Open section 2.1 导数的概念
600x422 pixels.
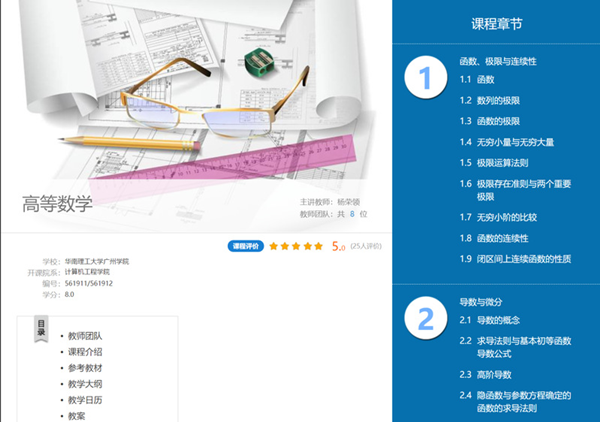click(496, 320)
